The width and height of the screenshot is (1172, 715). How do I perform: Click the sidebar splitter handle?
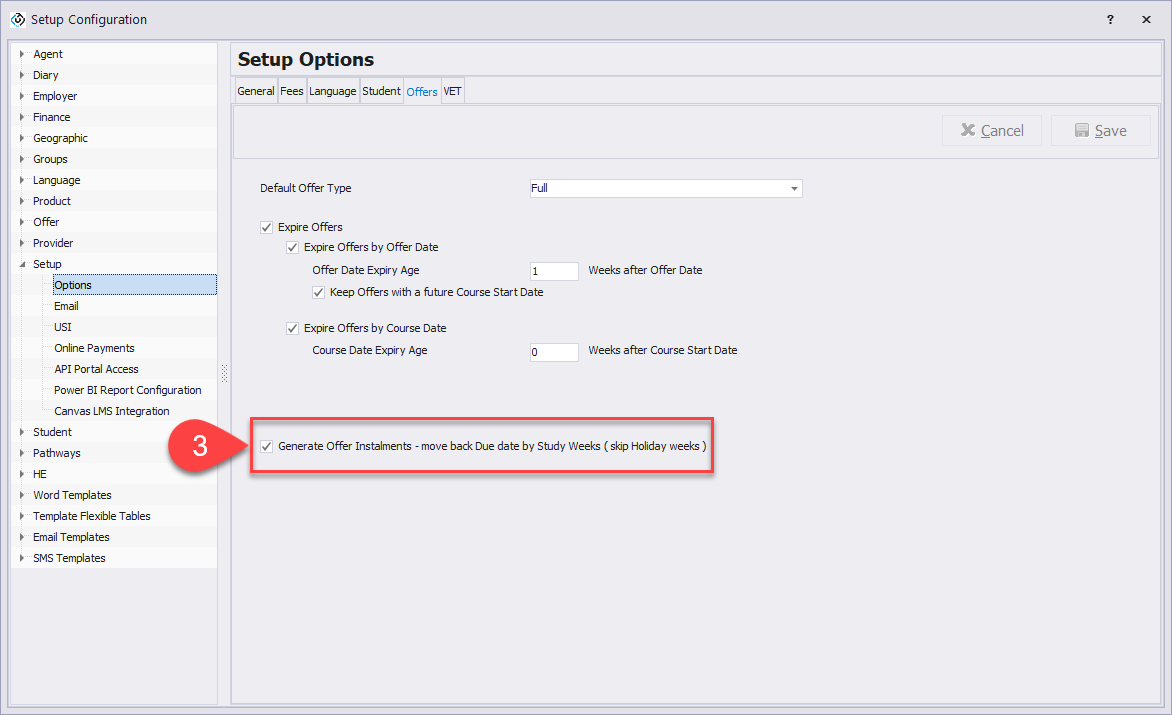(x=224, y=373)
